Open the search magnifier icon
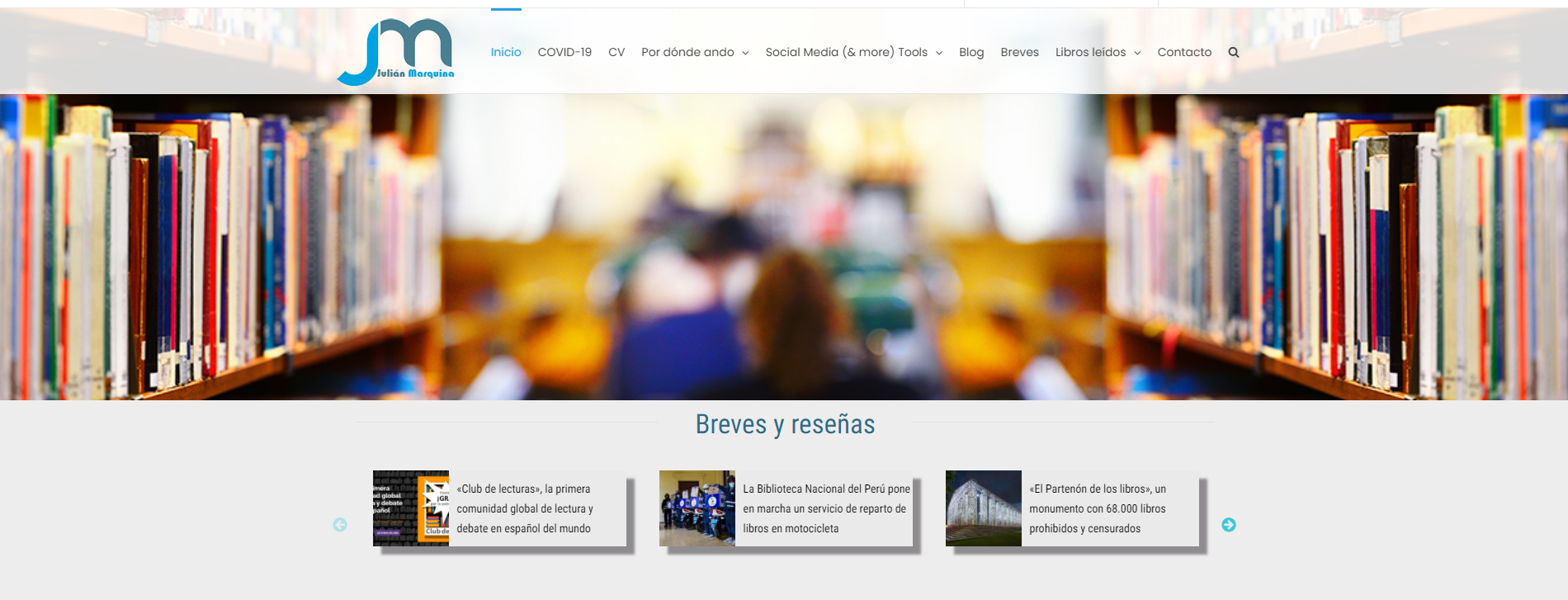 tap(1234, 53)
